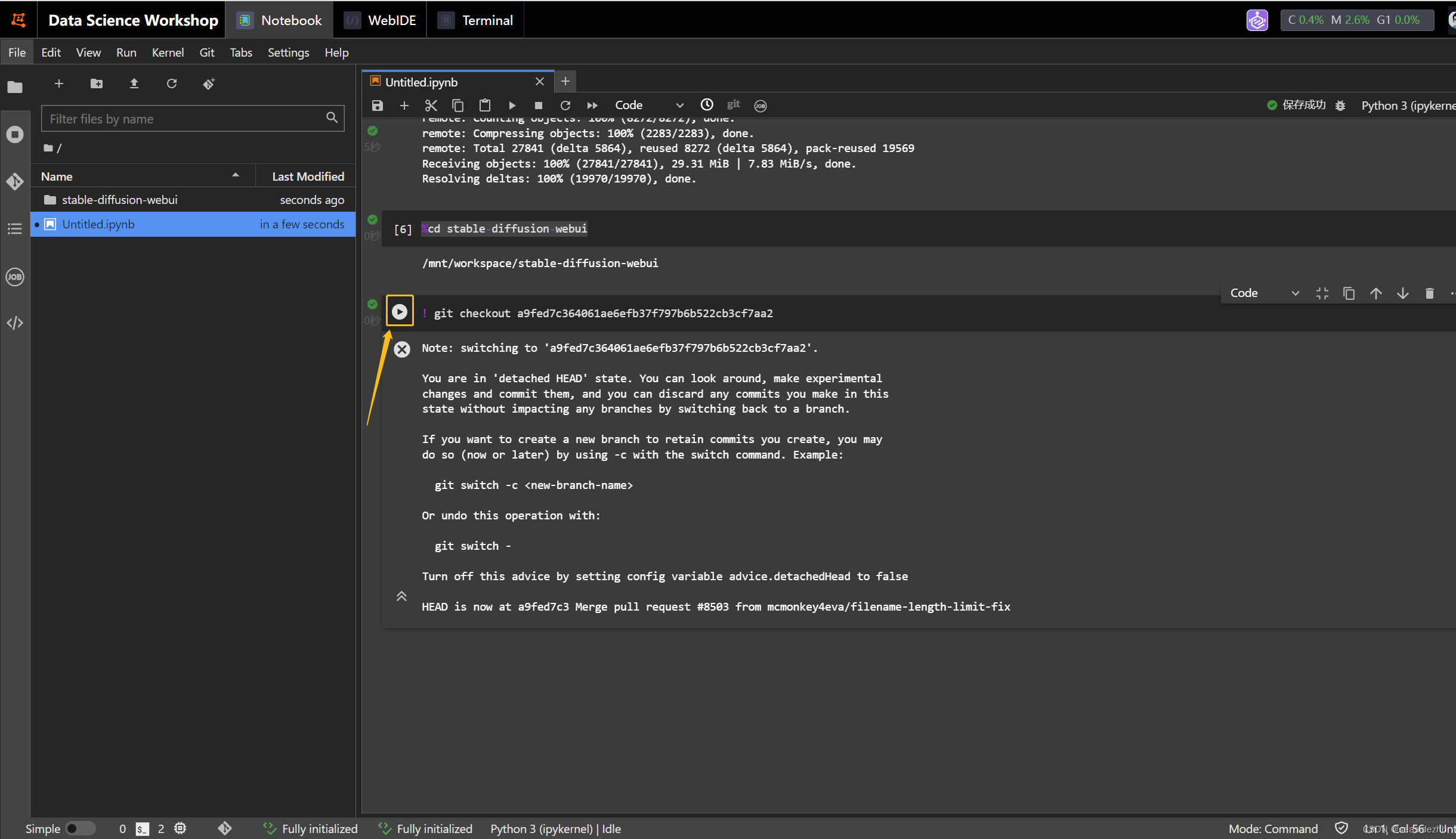
Task: Close the Untitled.ipynb tab
Action: pos(540,82)
